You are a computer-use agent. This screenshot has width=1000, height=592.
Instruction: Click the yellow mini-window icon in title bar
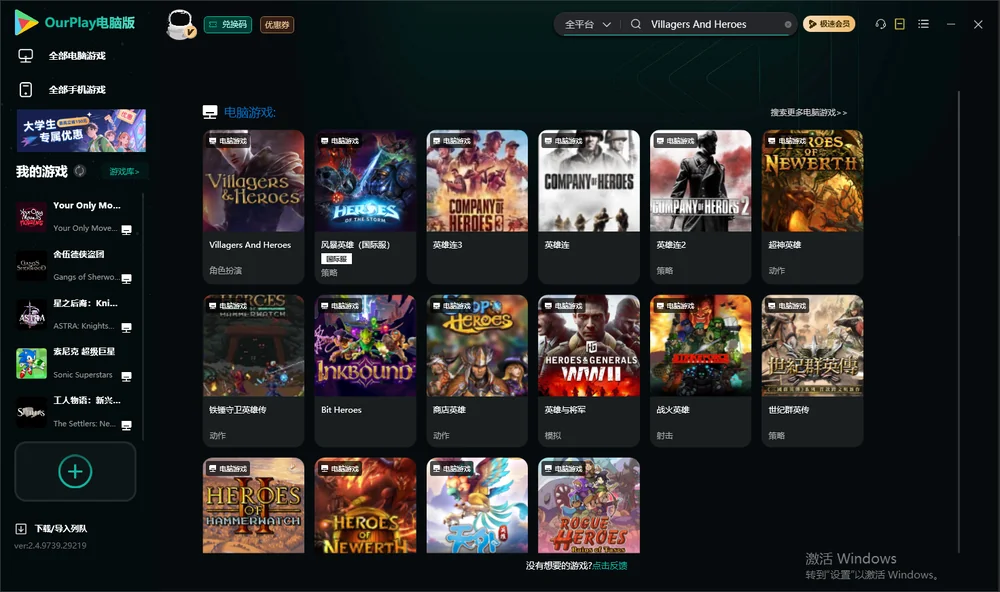[900, 24]
